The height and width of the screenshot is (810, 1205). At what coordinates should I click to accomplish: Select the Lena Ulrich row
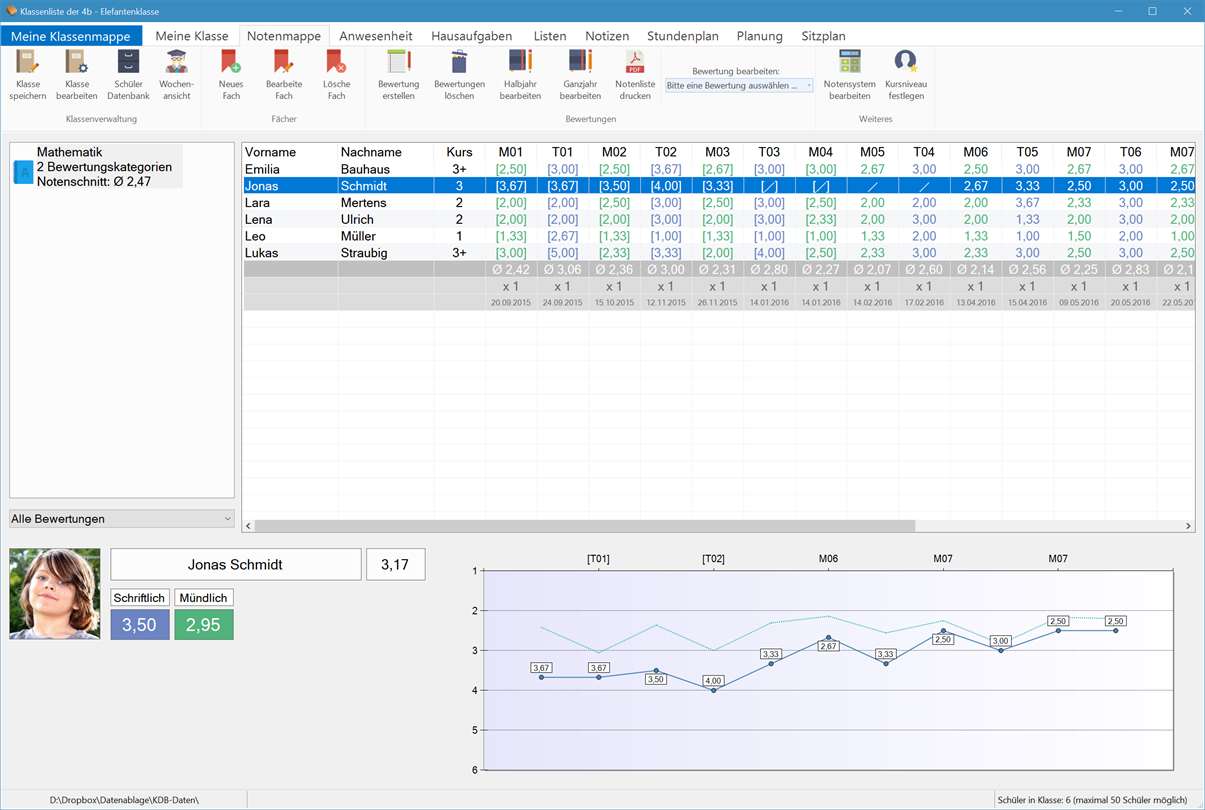pos(718,219)
